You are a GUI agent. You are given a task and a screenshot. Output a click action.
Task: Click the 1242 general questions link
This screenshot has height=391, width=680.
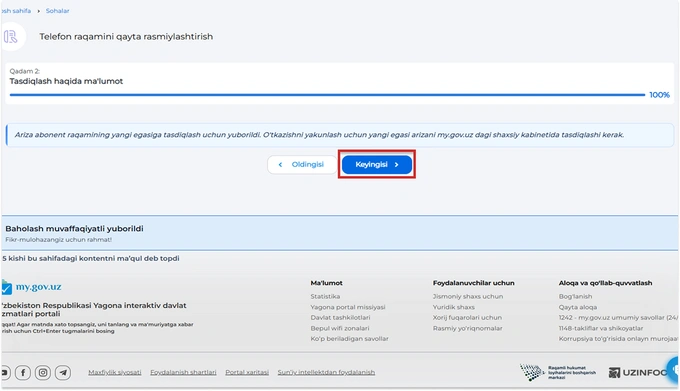[x=618, y=317]
